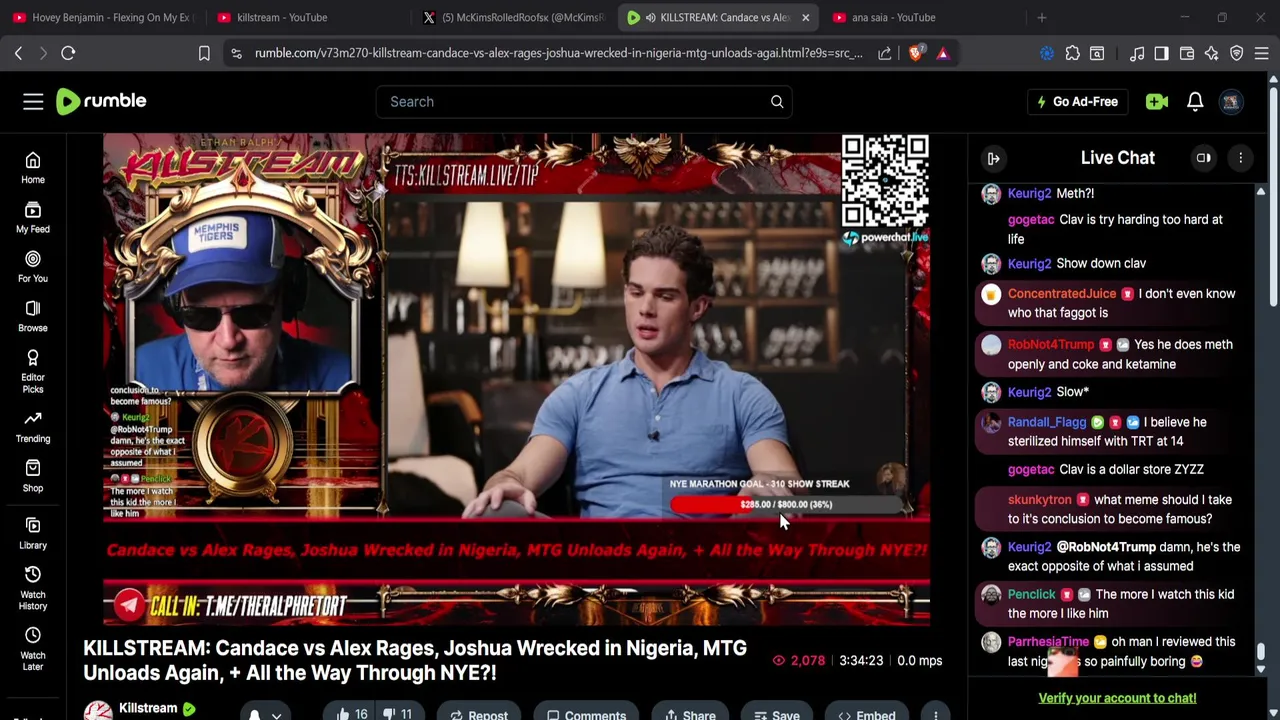1280x720 pixels.
Task: Open the browser main menu
Action: coord(1262,53)
